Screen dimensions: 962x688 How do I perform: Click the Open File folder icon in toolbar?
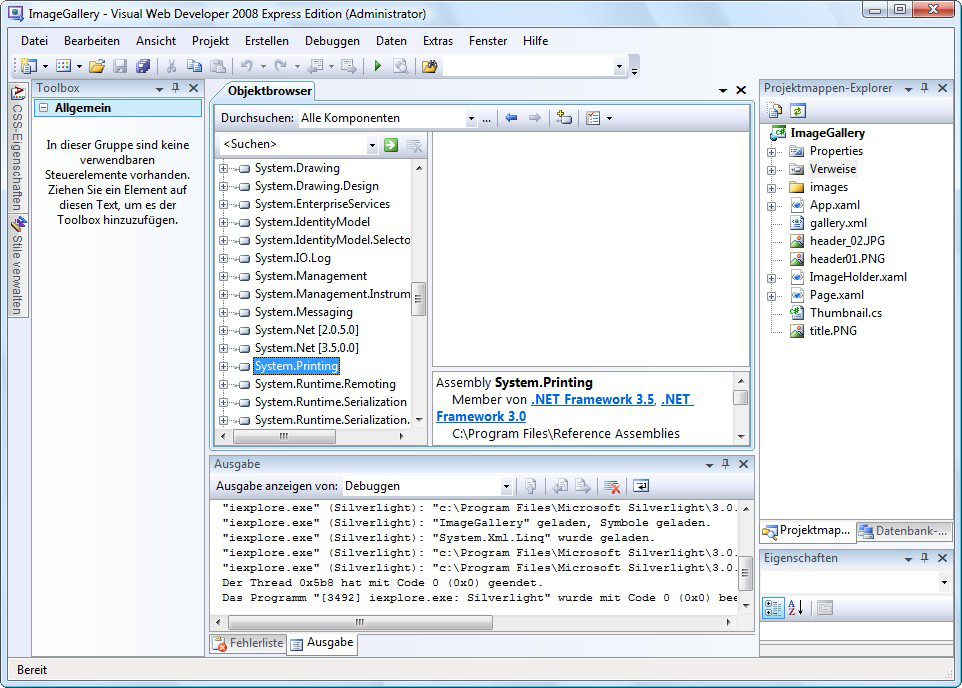(x=96, y=67)
